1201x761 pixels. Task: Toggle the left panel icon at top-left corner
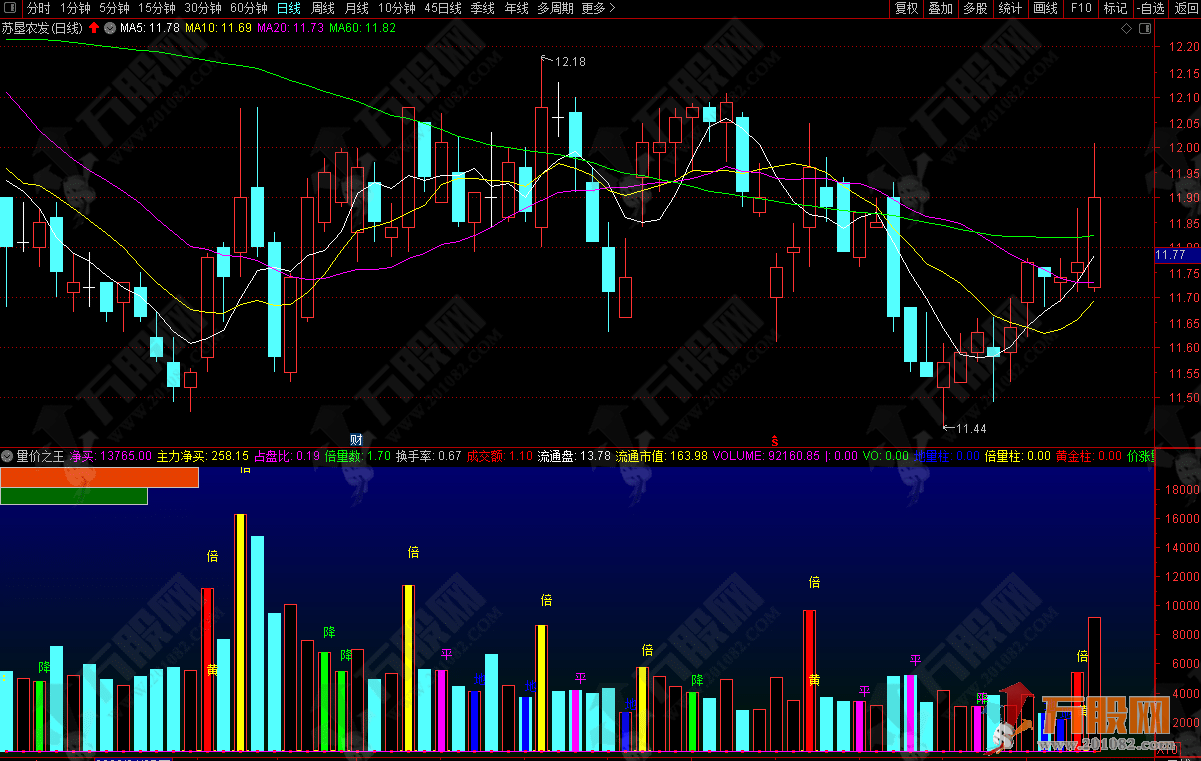pyautogui.click(x=10, y=8)
